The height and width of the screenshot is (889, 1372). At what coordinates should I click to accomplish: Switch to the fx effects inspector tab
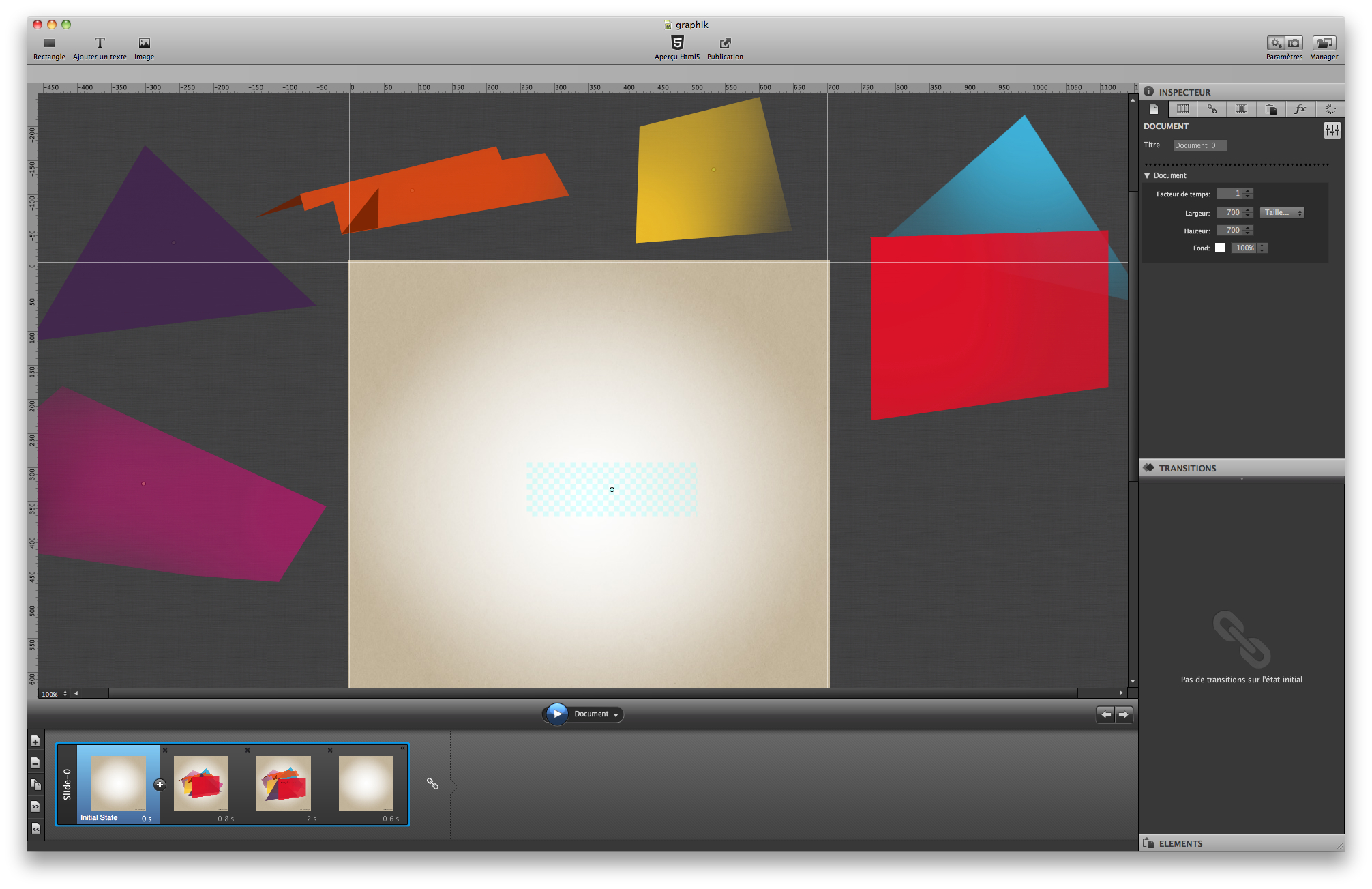pyautogui.click(x=1300, y=109)
